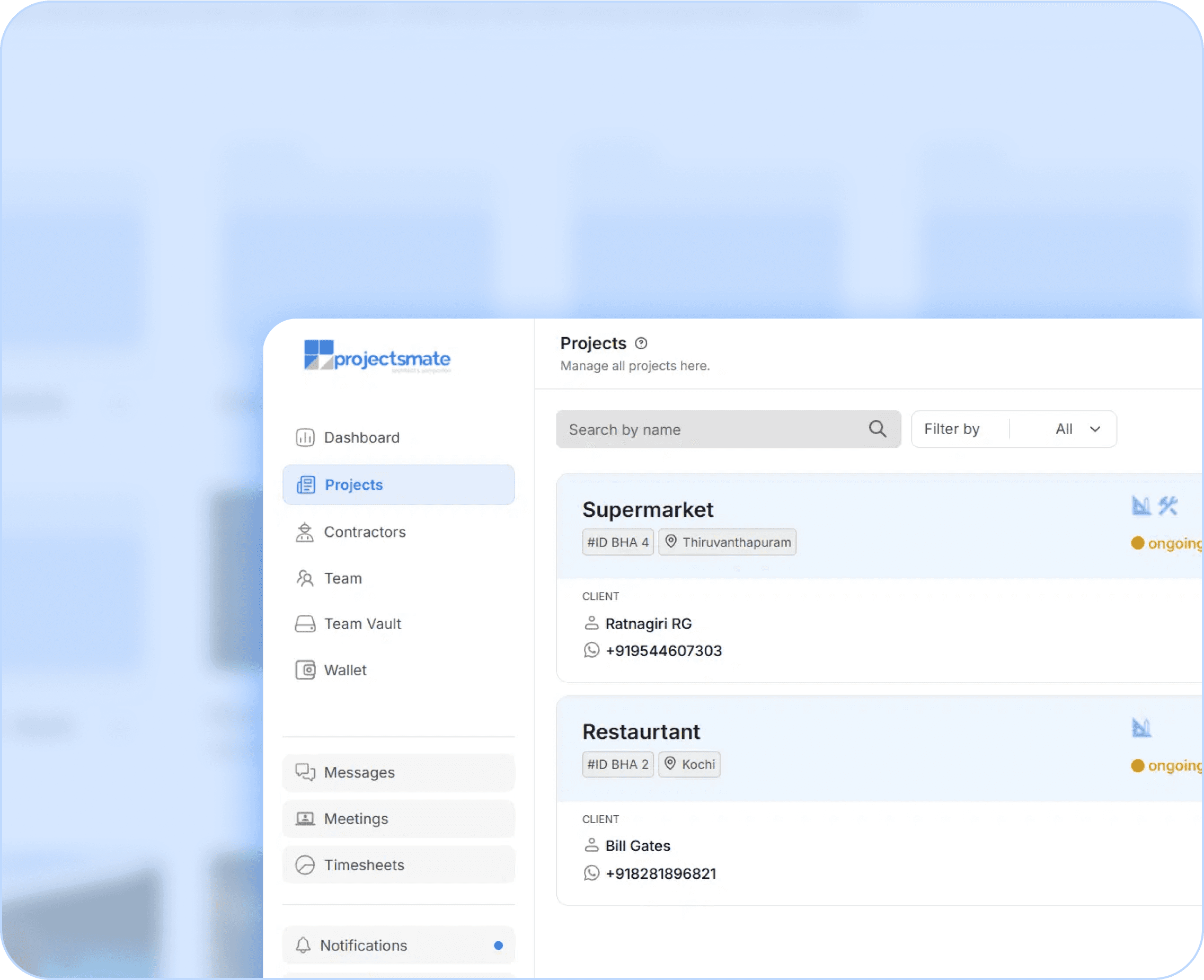Viewport: 1204px width, 980px height.
Task: Click the projectsmate logo
Action: click(x=377, y=356)
